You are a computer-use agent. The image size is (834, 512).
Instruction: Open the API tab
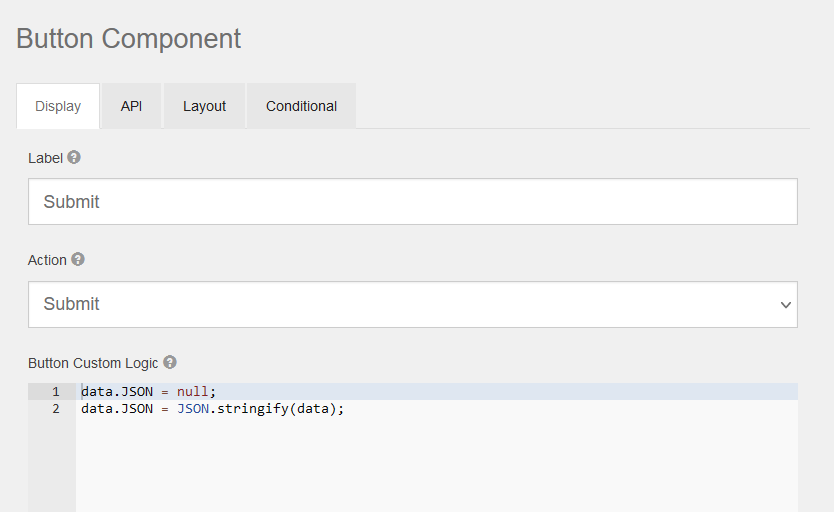(x=131, y=106)
